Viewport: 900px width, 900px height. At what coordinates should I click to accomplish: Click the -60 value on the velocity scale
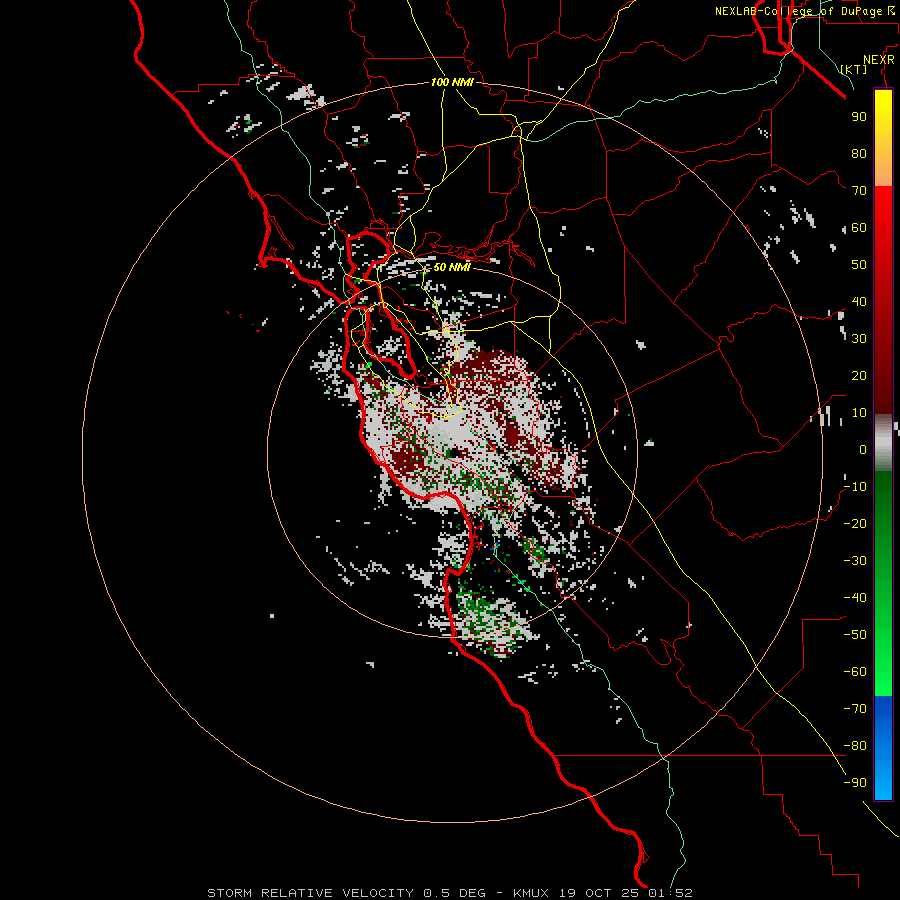point(855,672)
